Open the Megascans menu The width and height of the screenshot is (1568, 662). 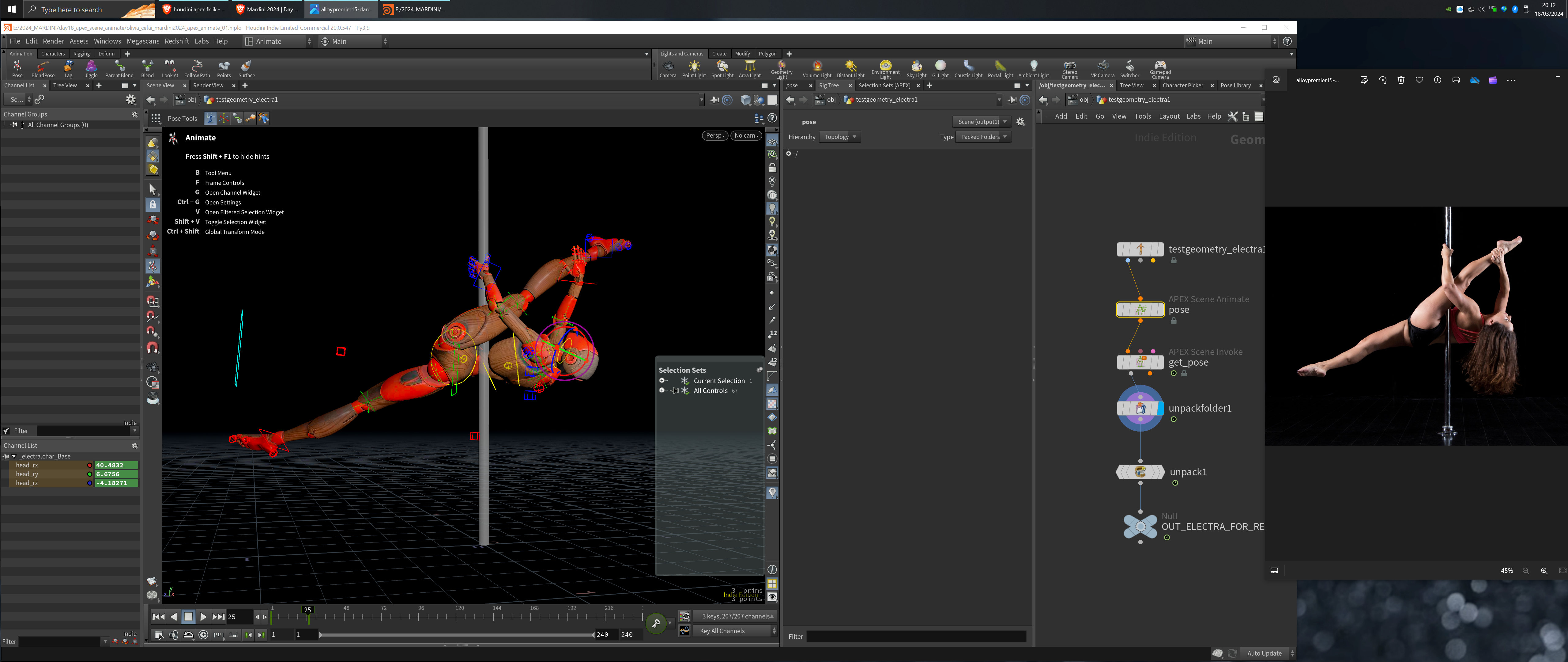coord(142,41)
